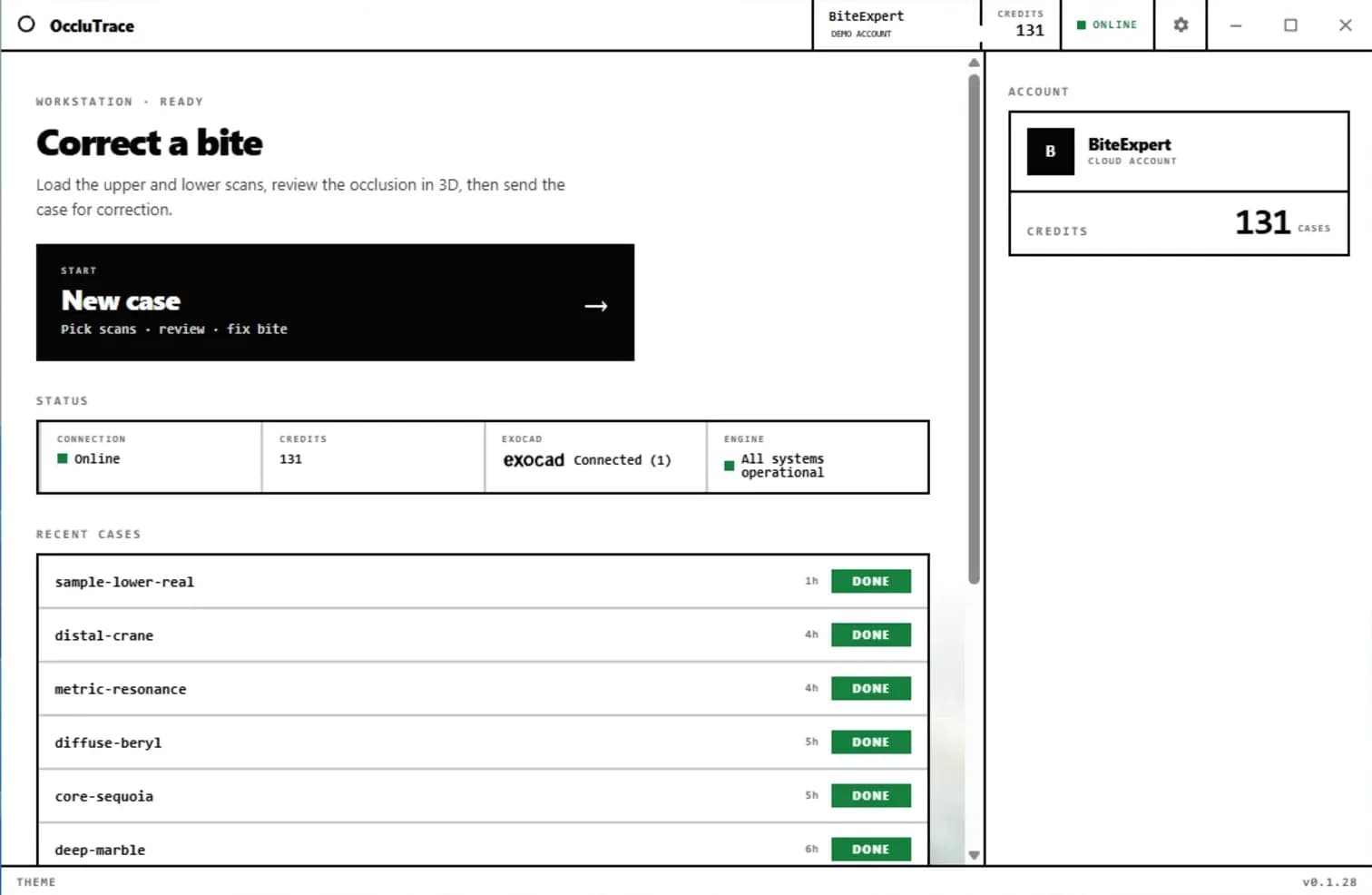Click the v0.1.28 version label
Image resolution: width=1372 pixels, height=895 pixels.
click(x=1329, y=882)
